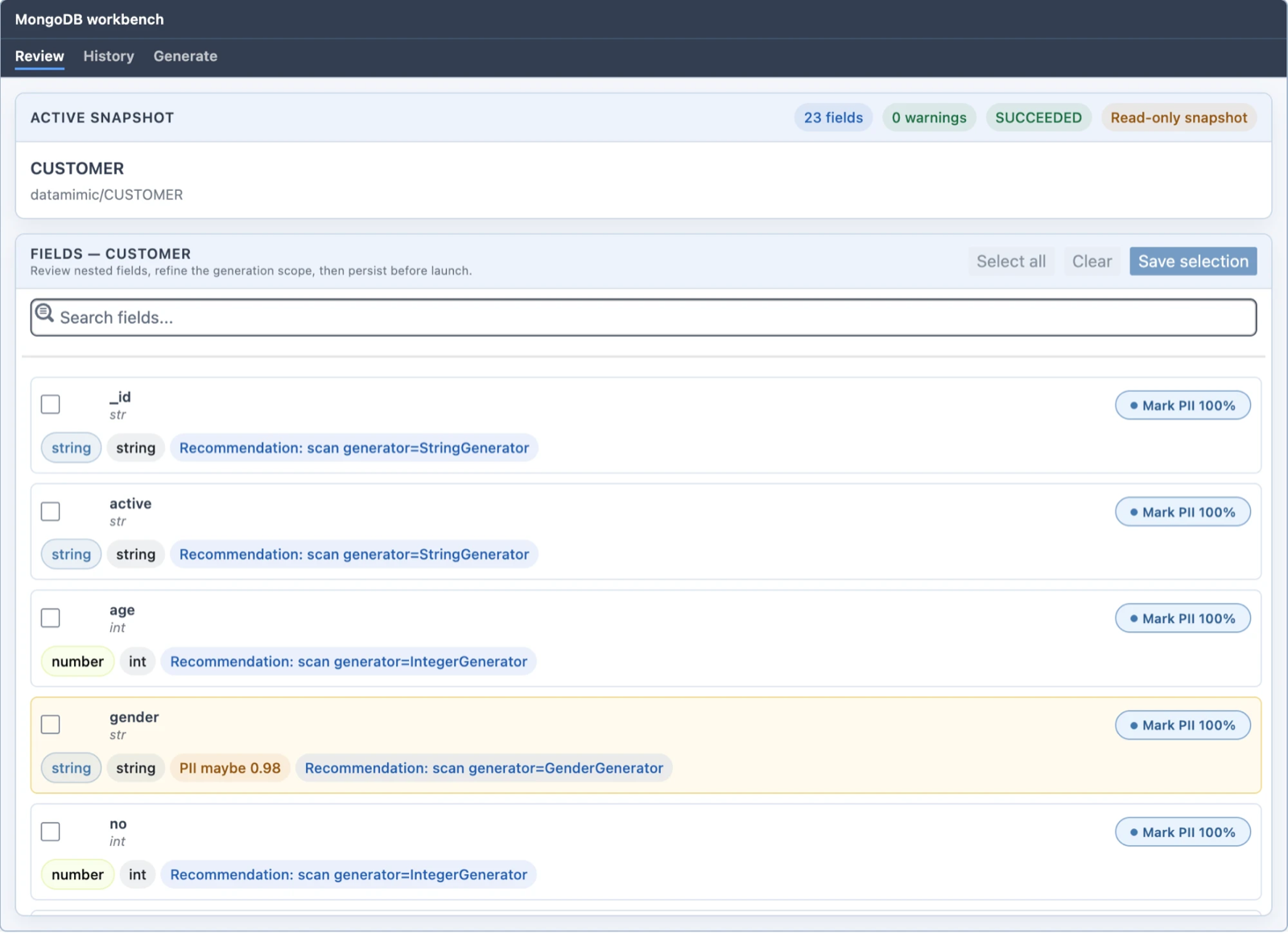Viewport: 1288px width, 933px height.
Task: Click the Read-only snapshot badge
Action: click(x=1179, y=118)
